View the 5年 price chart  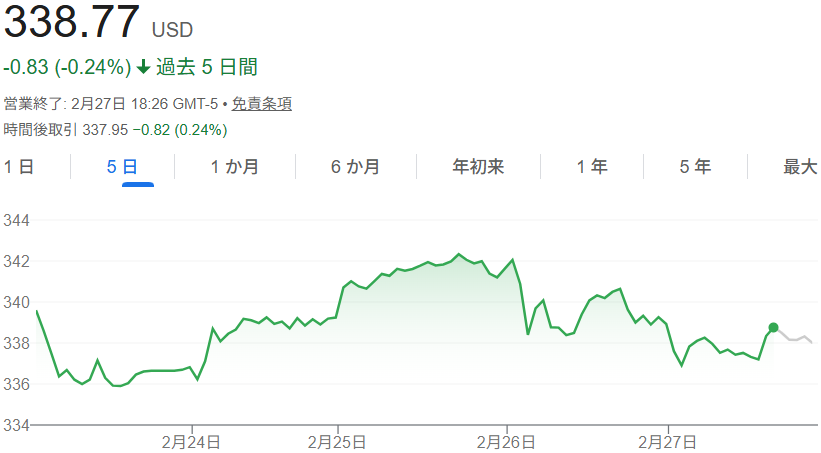[x=695, y=167]
